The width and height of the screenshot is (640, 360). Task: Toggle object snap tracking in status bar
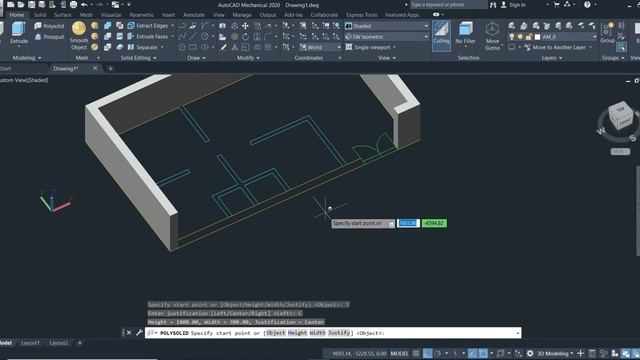(472, 353)
